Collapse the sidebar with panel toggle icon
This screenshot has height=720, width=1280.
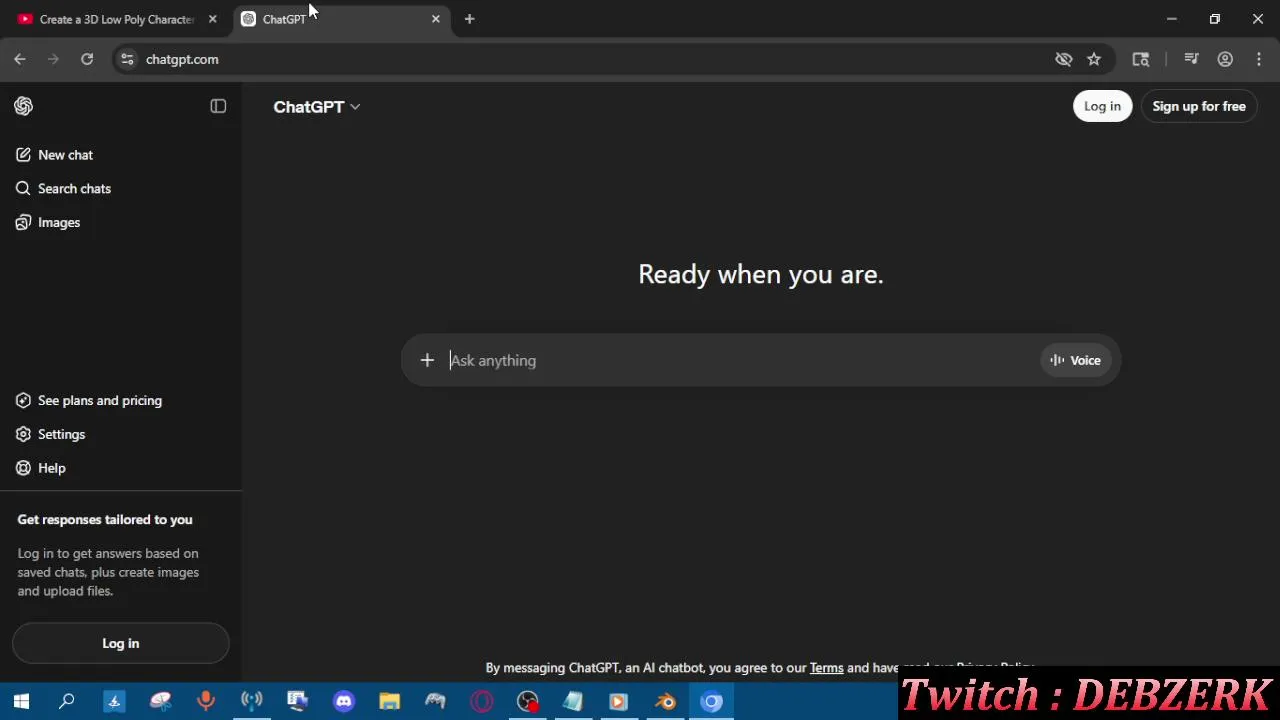[218, 106]
